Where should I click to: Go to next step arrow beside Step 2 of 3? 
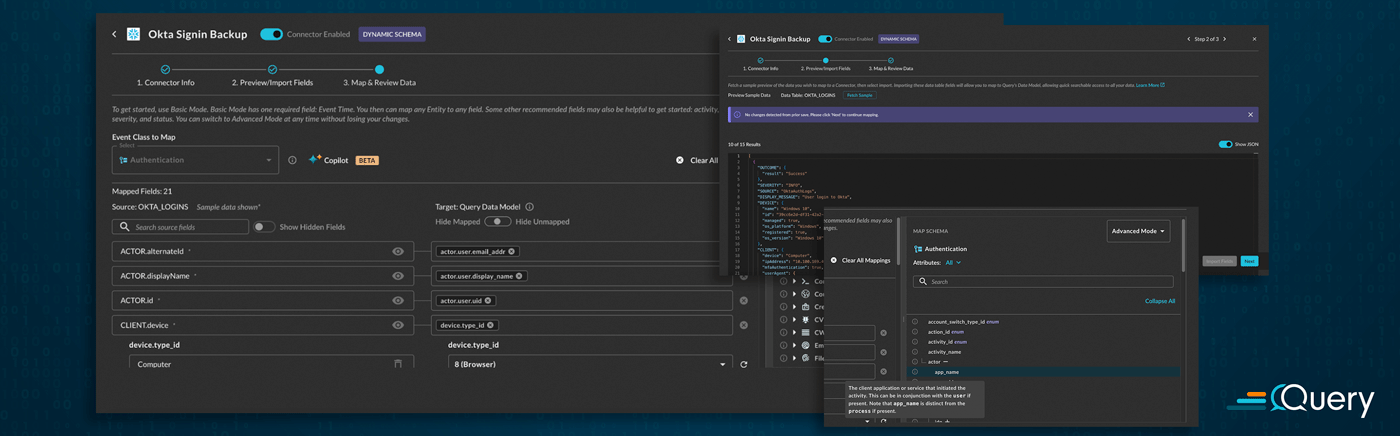pos(1225,39)
